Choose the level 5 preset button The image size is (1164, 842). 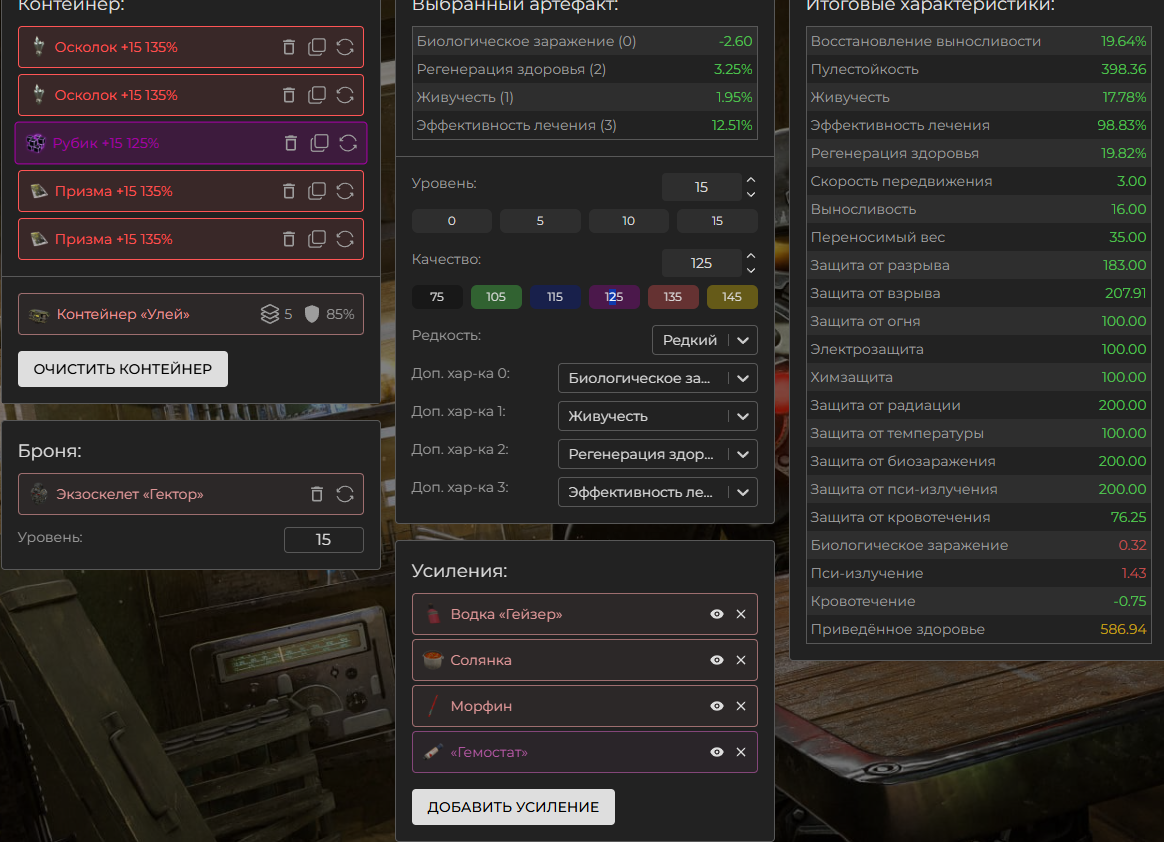[540, 221]
